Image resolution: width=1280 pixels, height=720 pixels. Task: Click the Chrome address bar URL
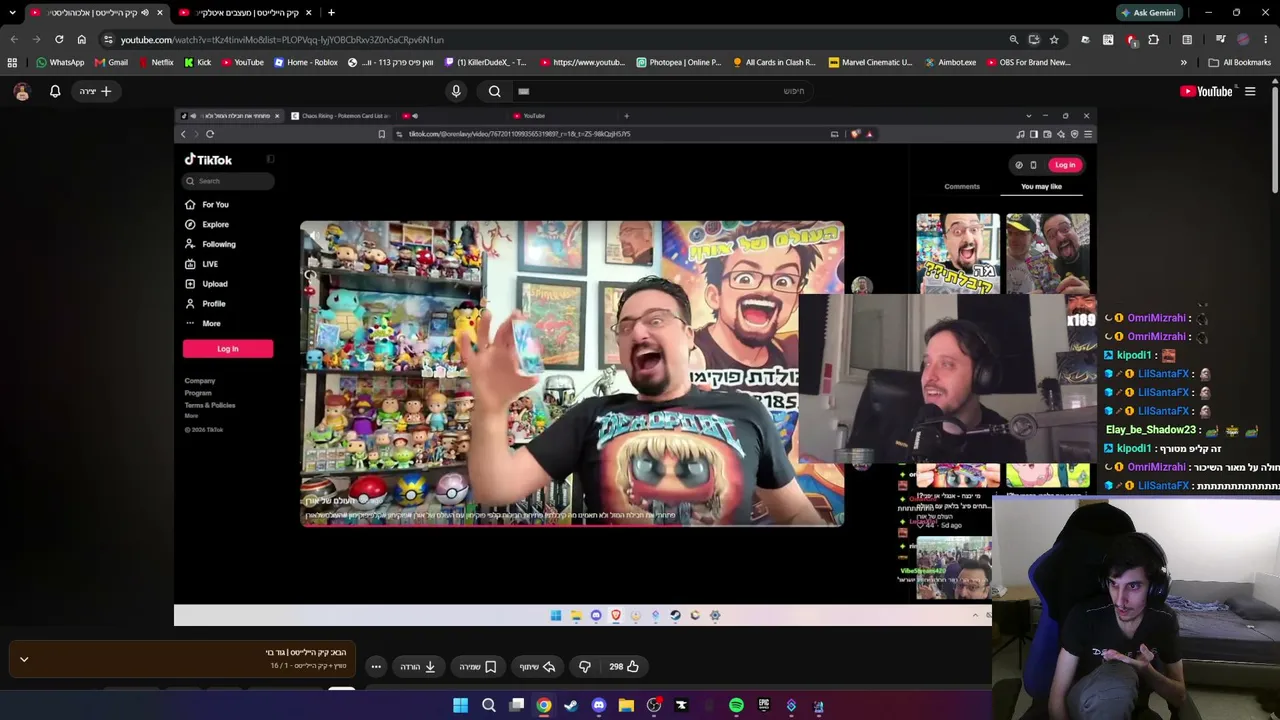click(282, 40)
